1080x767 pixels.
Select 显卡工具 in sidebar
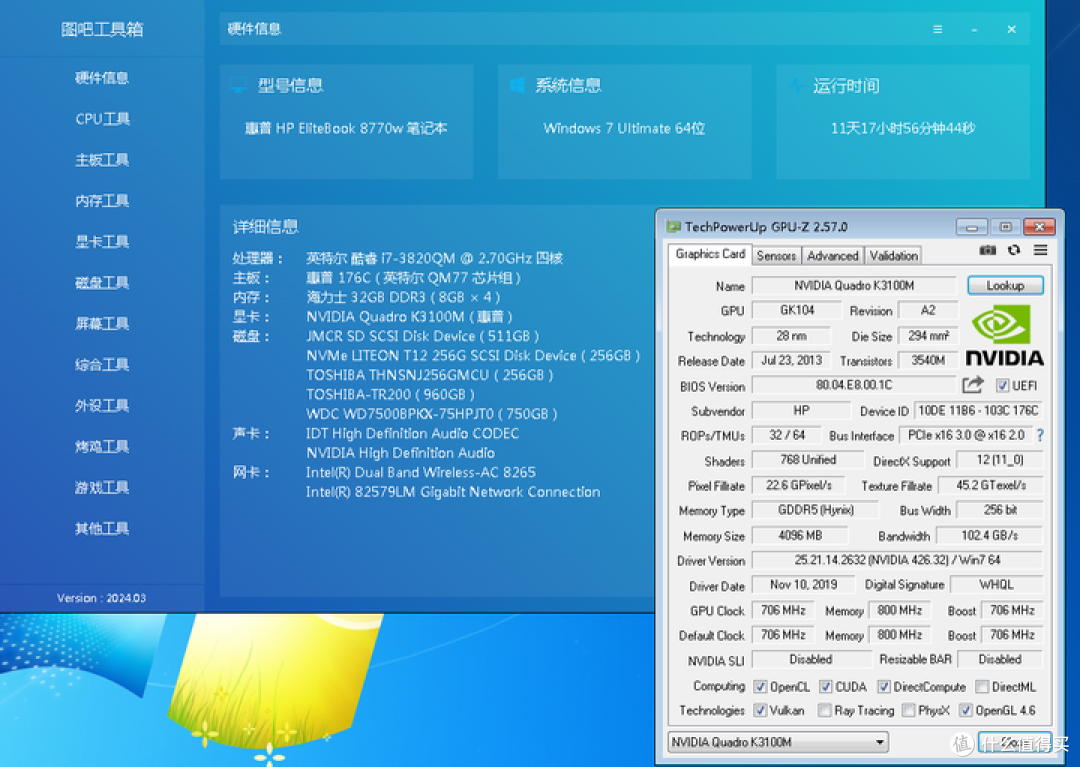(102, 242)
